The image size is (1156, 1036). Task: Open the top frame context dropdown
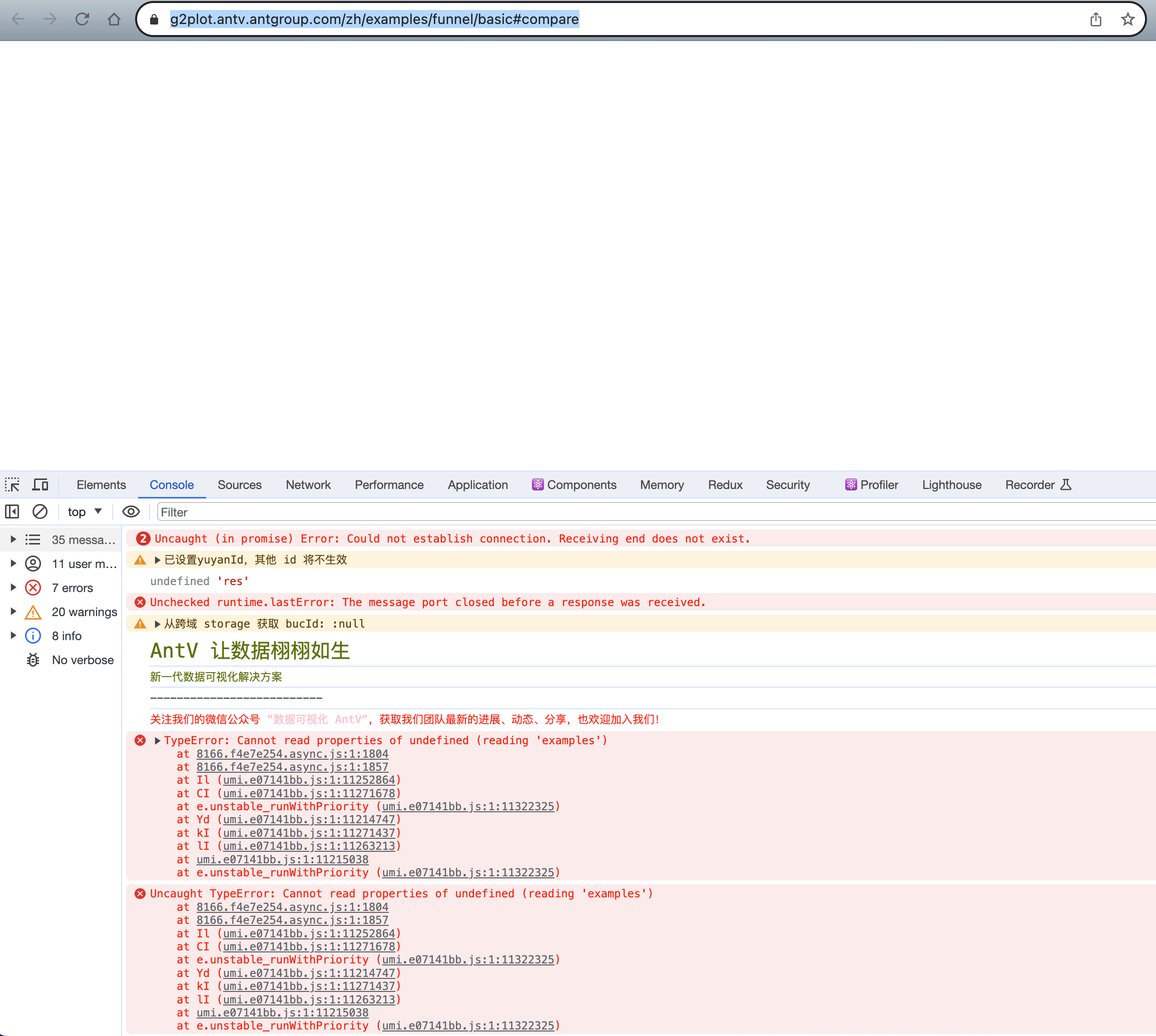click(x=84, y=511)
